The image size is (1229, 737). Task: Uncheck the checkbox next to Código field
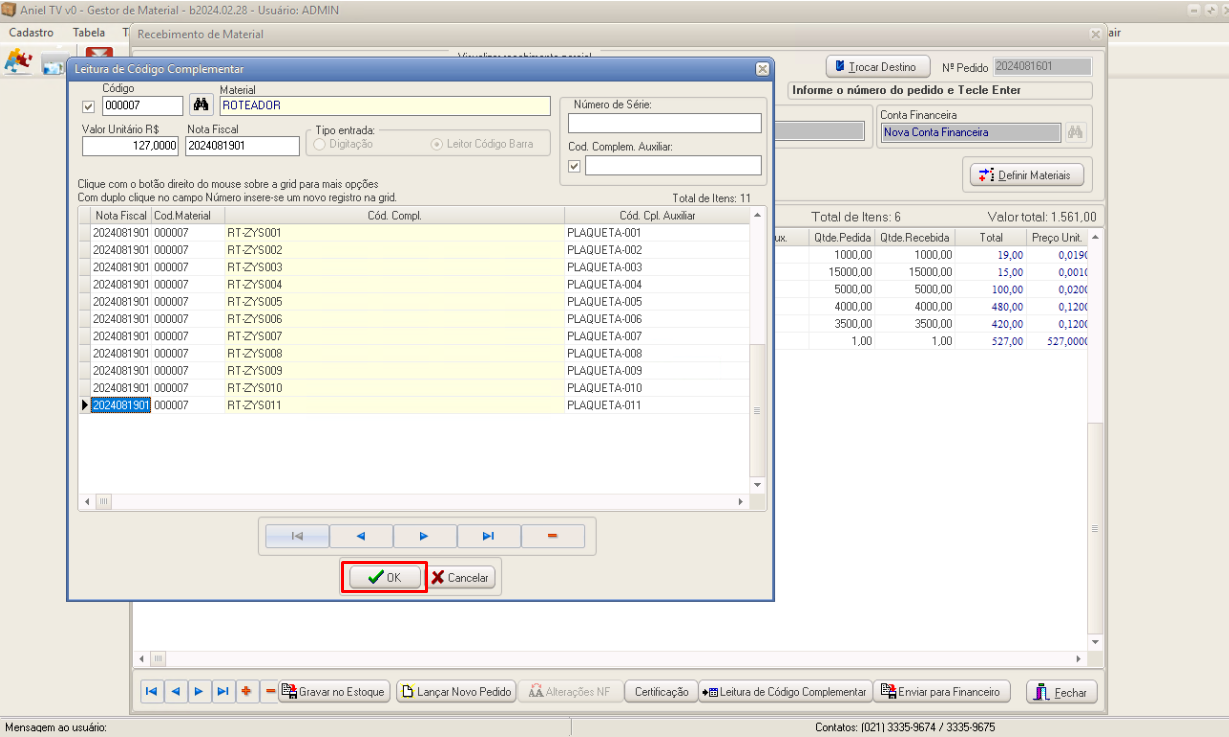(x=88, y=106)
